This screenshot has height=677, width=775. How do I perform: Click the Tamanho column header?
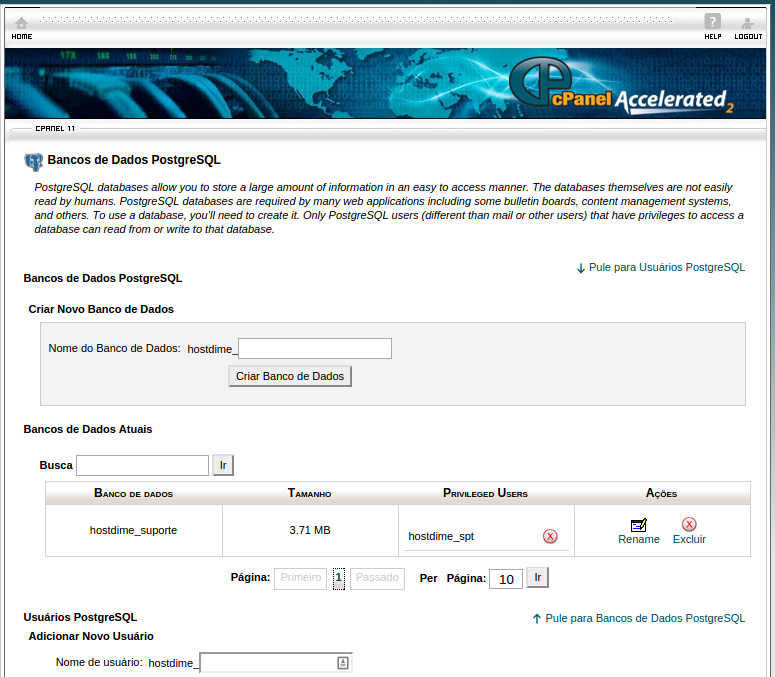310,493
